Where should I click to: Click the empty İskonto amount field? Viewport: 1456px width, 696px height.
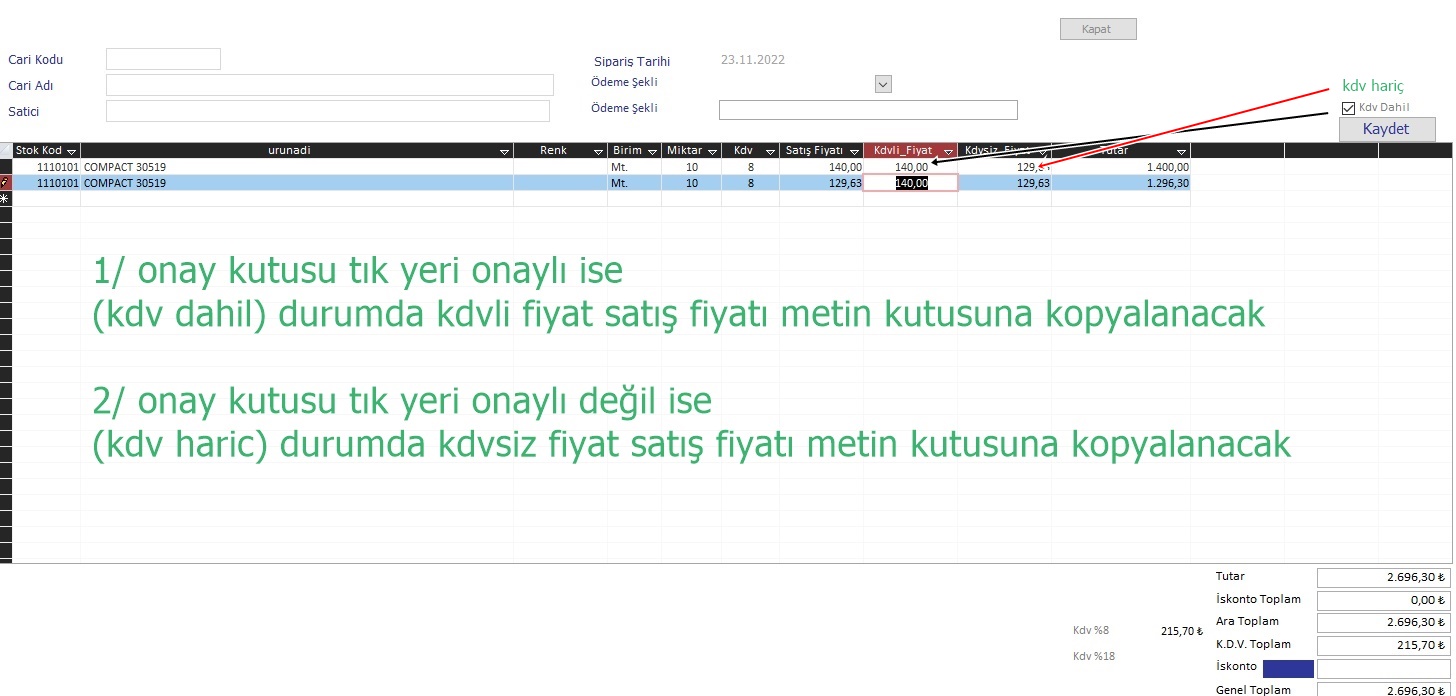tap(1382, 668)
